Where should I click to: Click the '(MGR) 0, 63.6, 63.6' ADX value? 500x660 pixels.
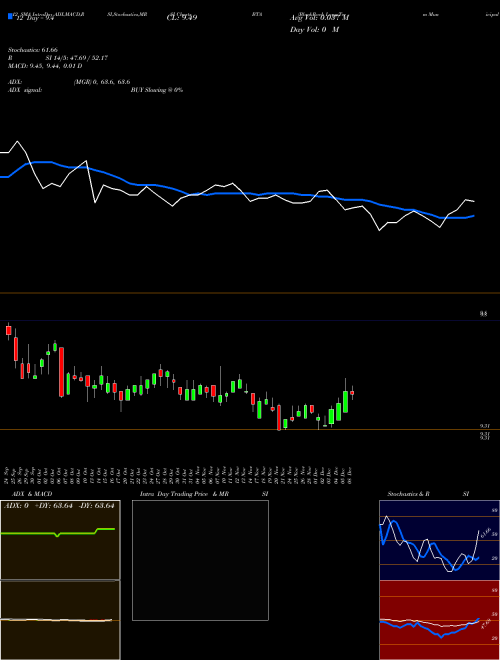(101, 82)
